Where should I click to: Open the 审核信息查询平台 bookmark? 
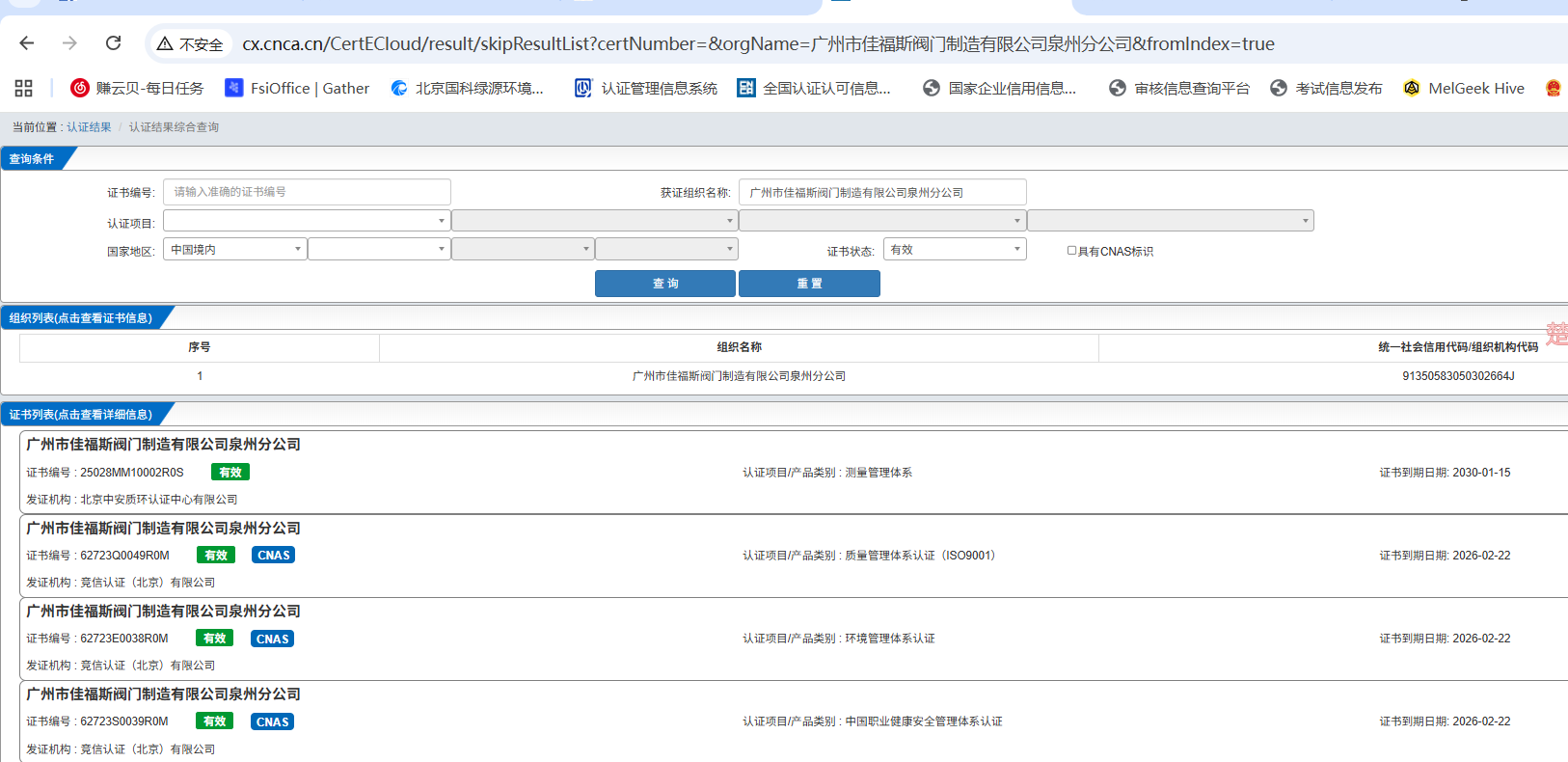(1179, 88)
